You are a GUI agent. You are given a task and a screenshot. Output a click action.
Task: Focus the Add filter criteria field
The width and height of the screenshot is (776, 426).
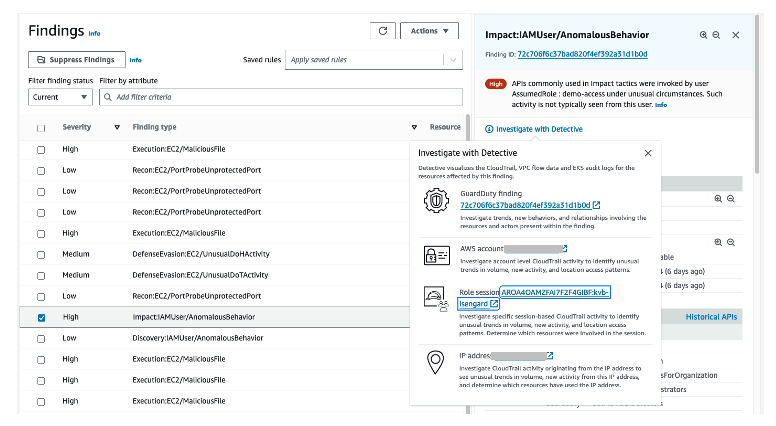coord(281,97)
